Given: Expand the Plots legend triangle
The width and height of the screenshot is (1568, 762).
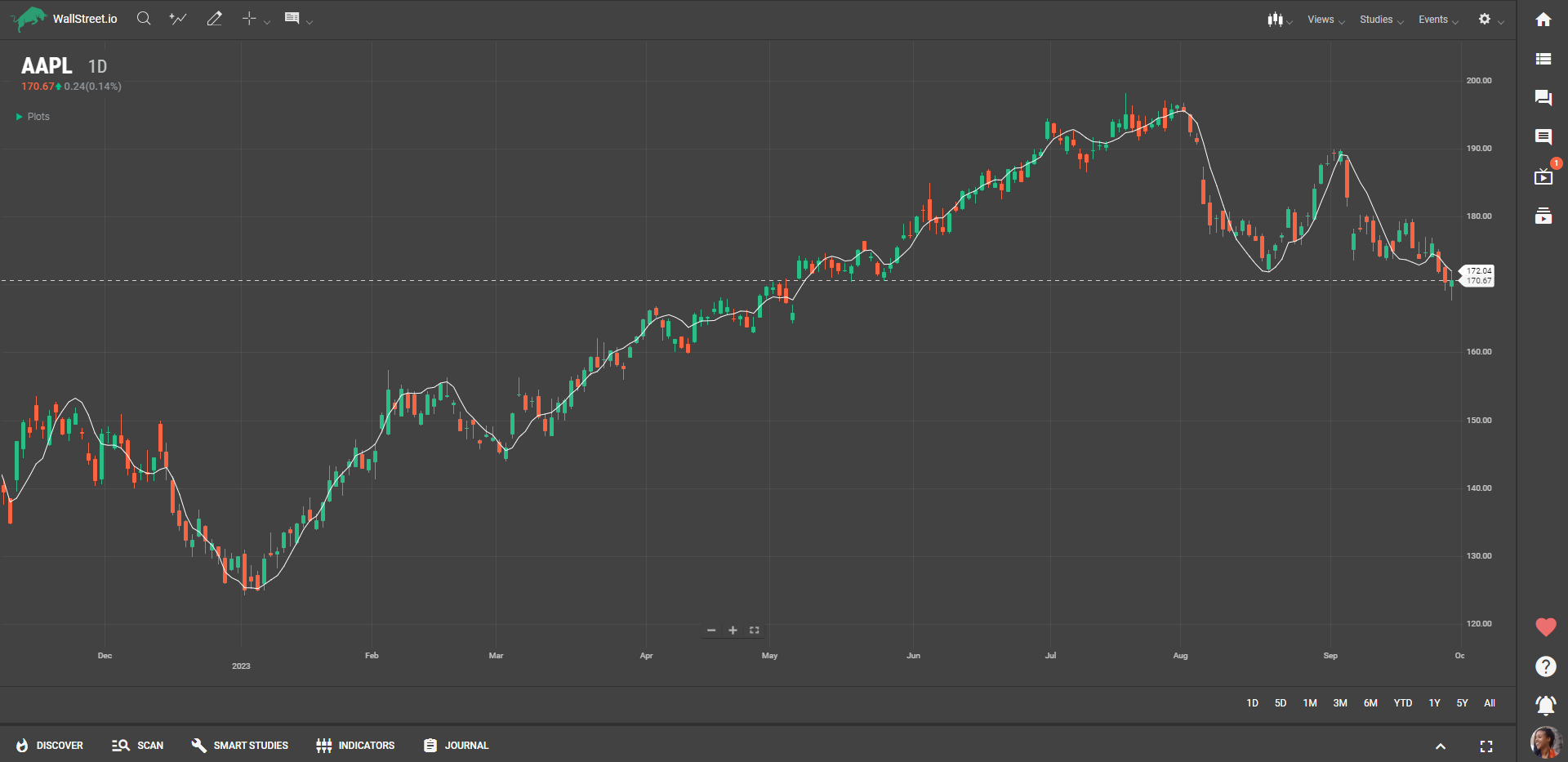Looking at the screenshot, I should pyautogui.click(x=19, y=117).
